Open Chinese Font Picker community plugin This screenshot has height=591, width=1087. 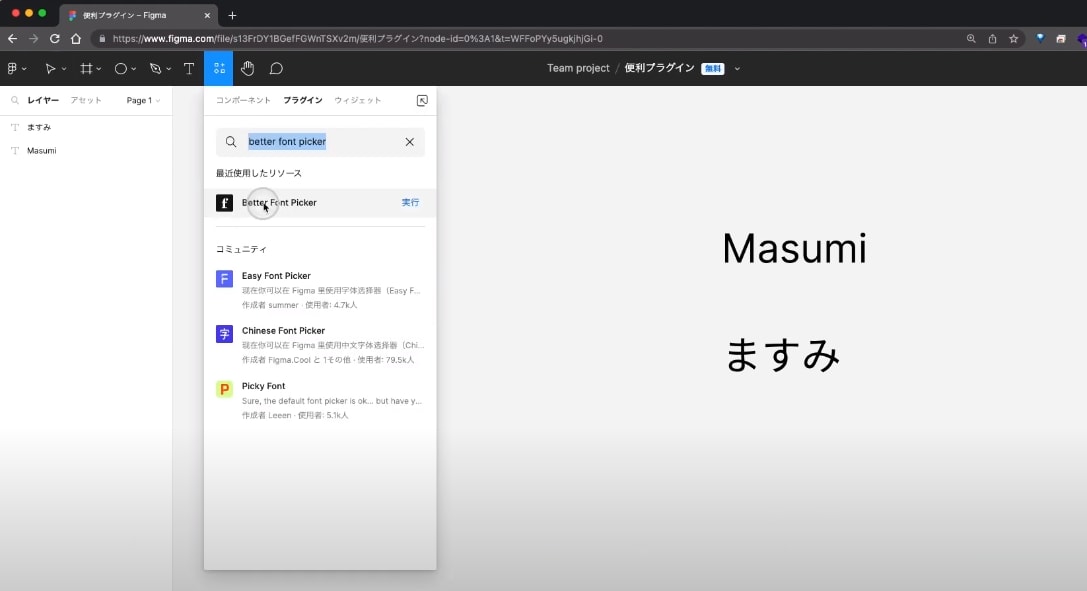tap(320, 345)
